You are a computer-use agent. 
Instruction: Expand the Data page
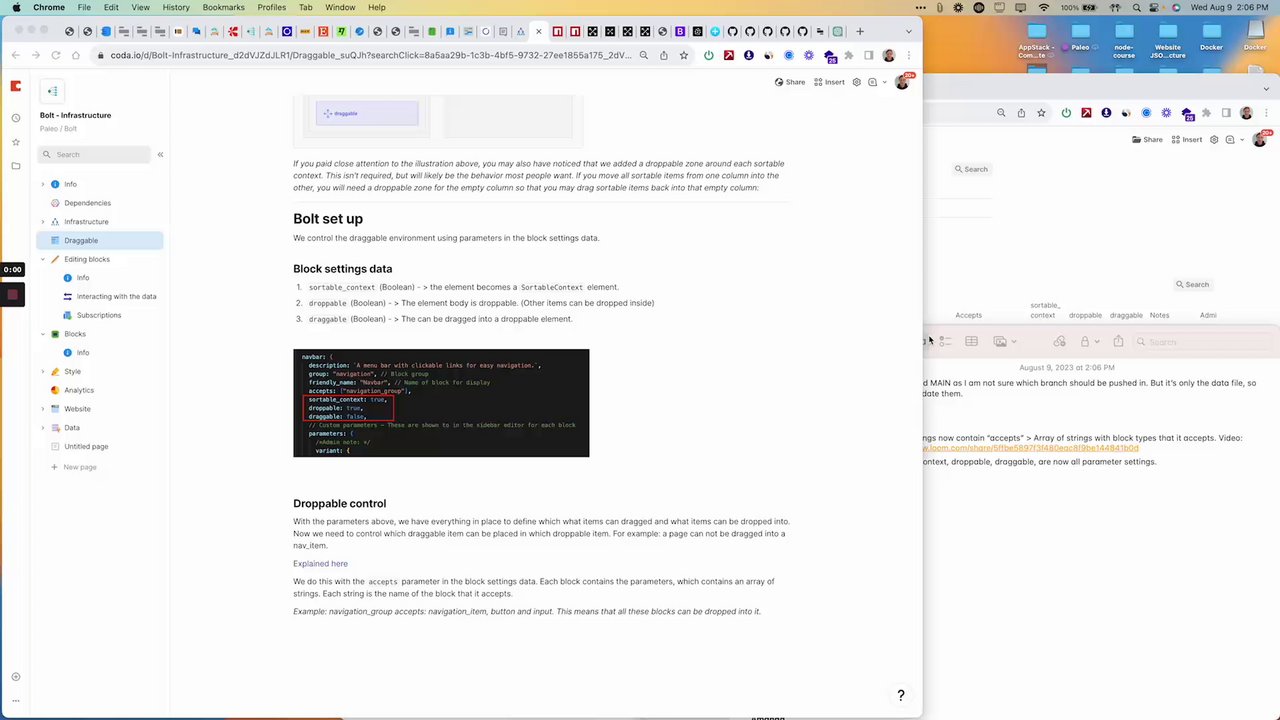43,428
